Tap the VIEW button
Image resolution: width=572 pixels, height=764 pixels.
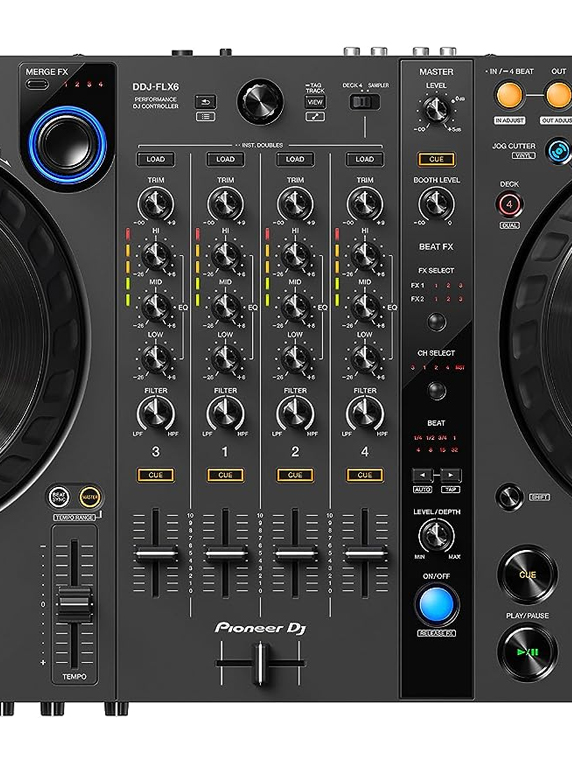(x=315, y=102)
